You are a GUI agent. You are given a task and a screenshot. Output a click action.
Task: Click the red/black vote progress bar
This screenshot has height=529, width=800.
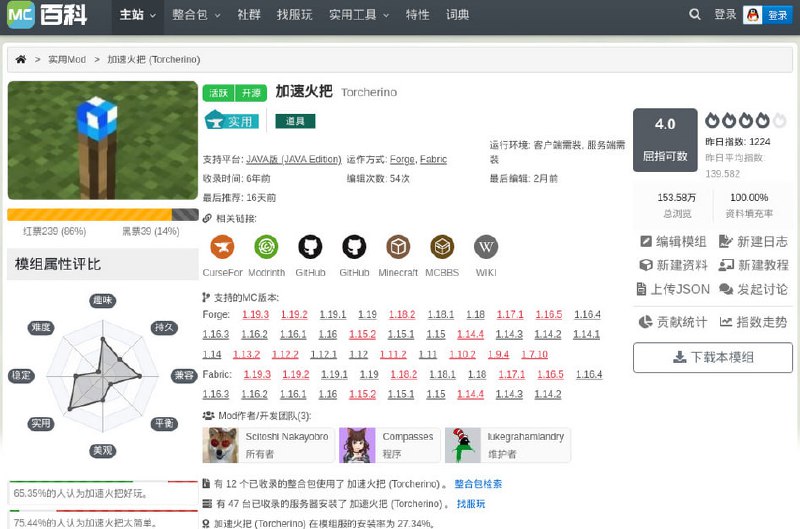click(x=103, y=214)
